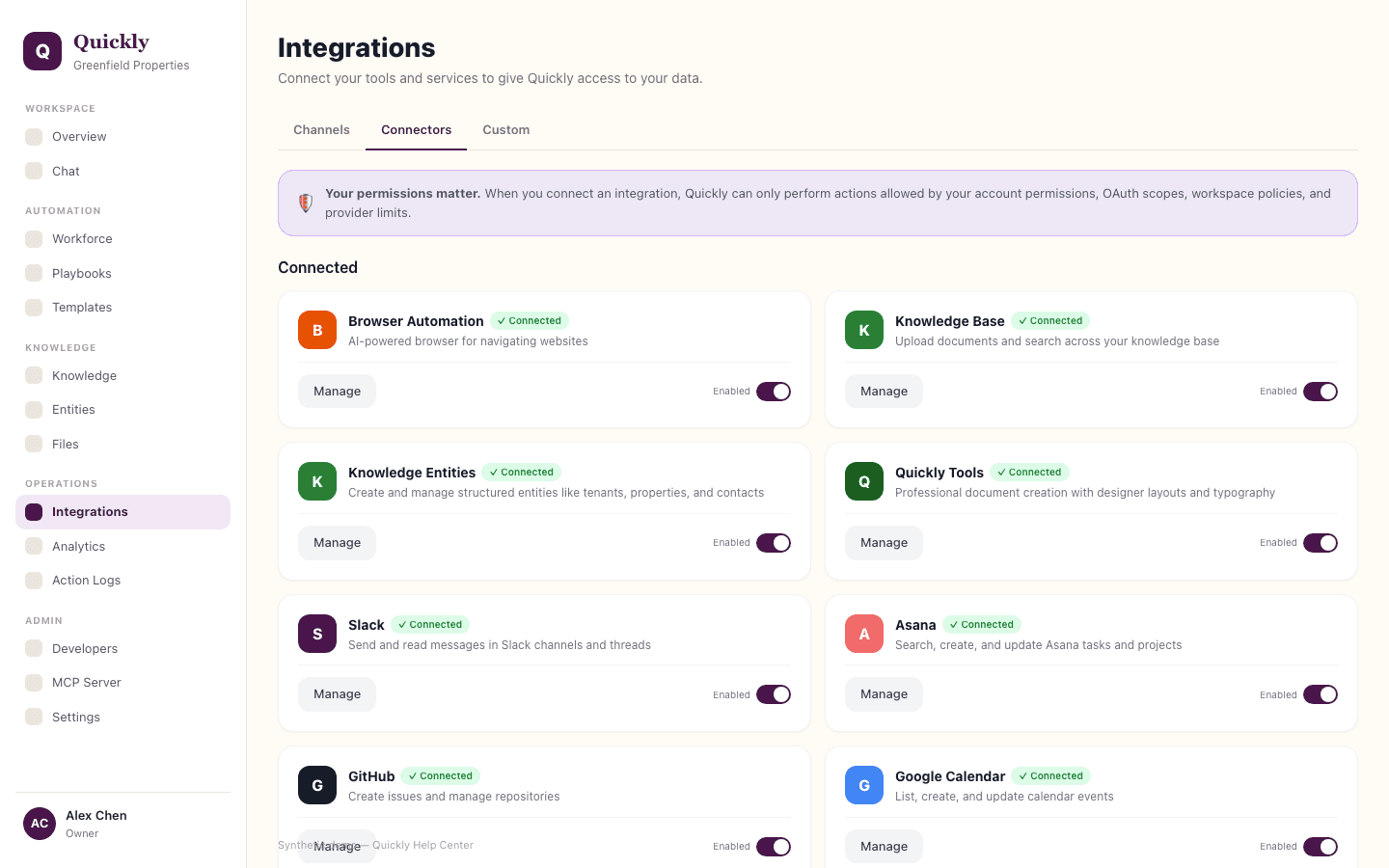Switch off the Google Calendar toggle

(x=1321, y=847)
